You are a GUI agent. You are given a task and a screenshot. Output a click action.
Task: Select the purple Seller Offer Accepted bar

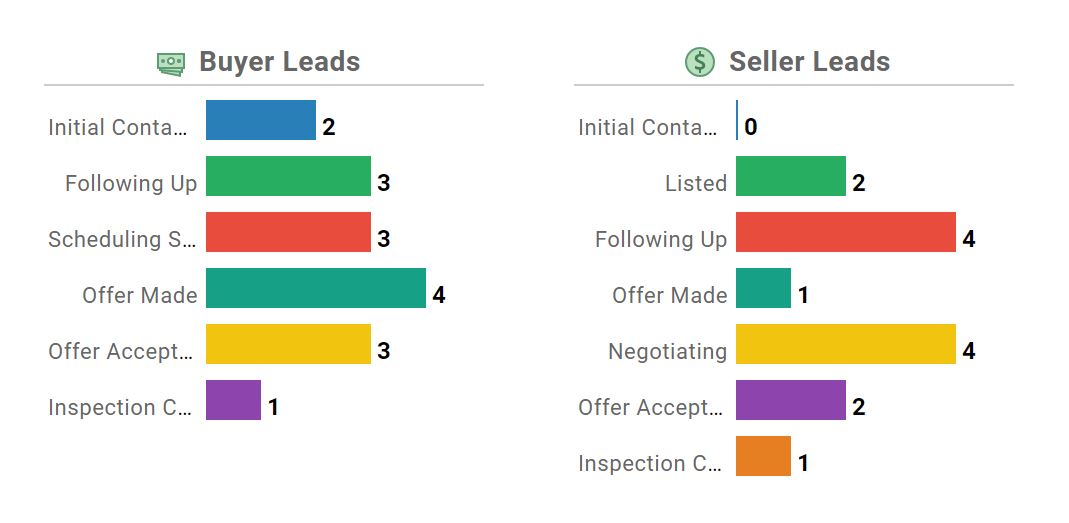[790, 400]
